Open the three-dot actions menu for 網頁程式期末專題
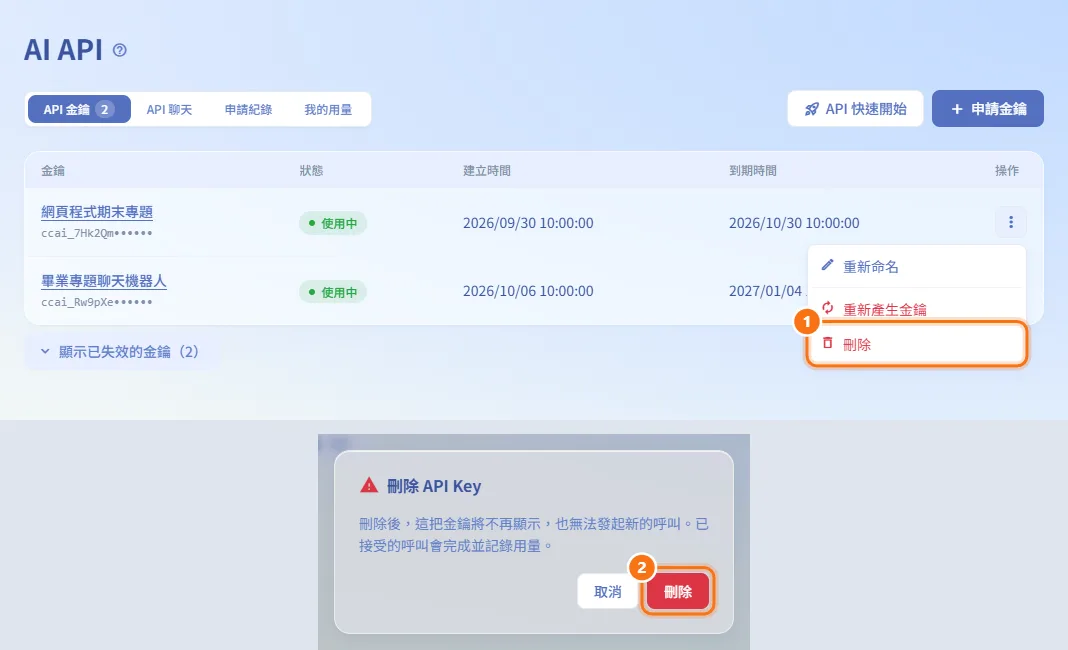The width and height of the screenshot is (1068, 650). [x=1011, y=222]
